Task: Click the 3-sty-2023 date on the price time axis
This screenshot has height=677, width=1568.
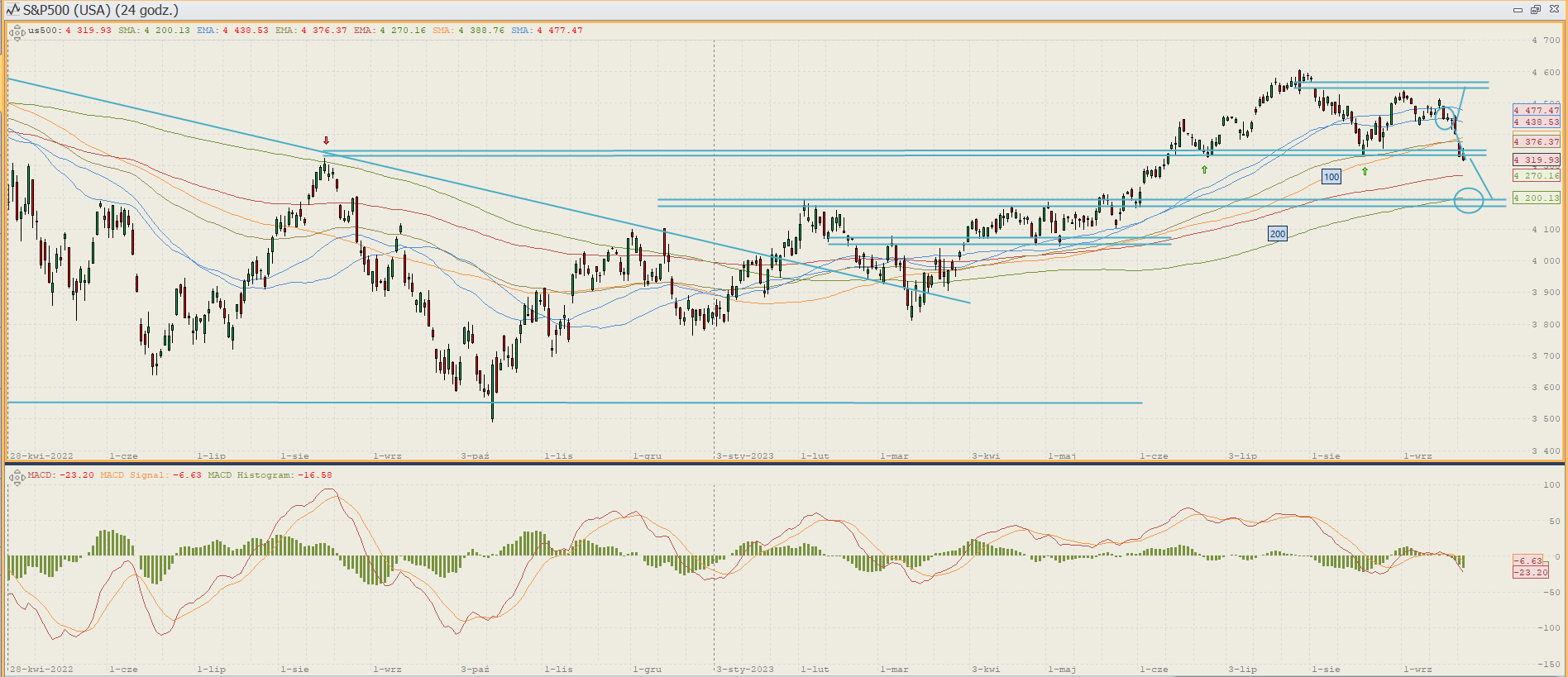Action: point(745,456)
